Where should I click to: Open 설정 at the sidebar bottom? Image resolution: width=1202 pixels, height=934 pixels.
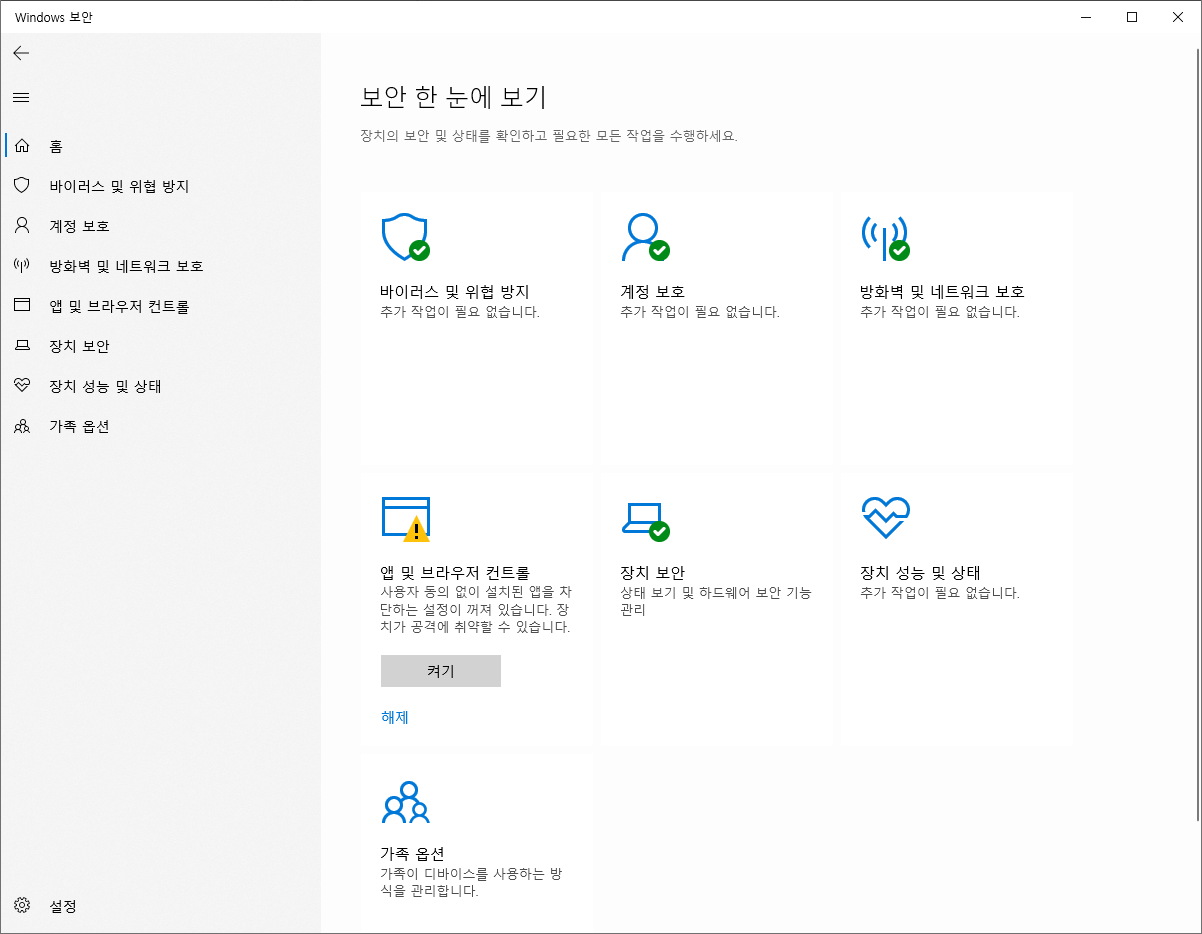63,906
